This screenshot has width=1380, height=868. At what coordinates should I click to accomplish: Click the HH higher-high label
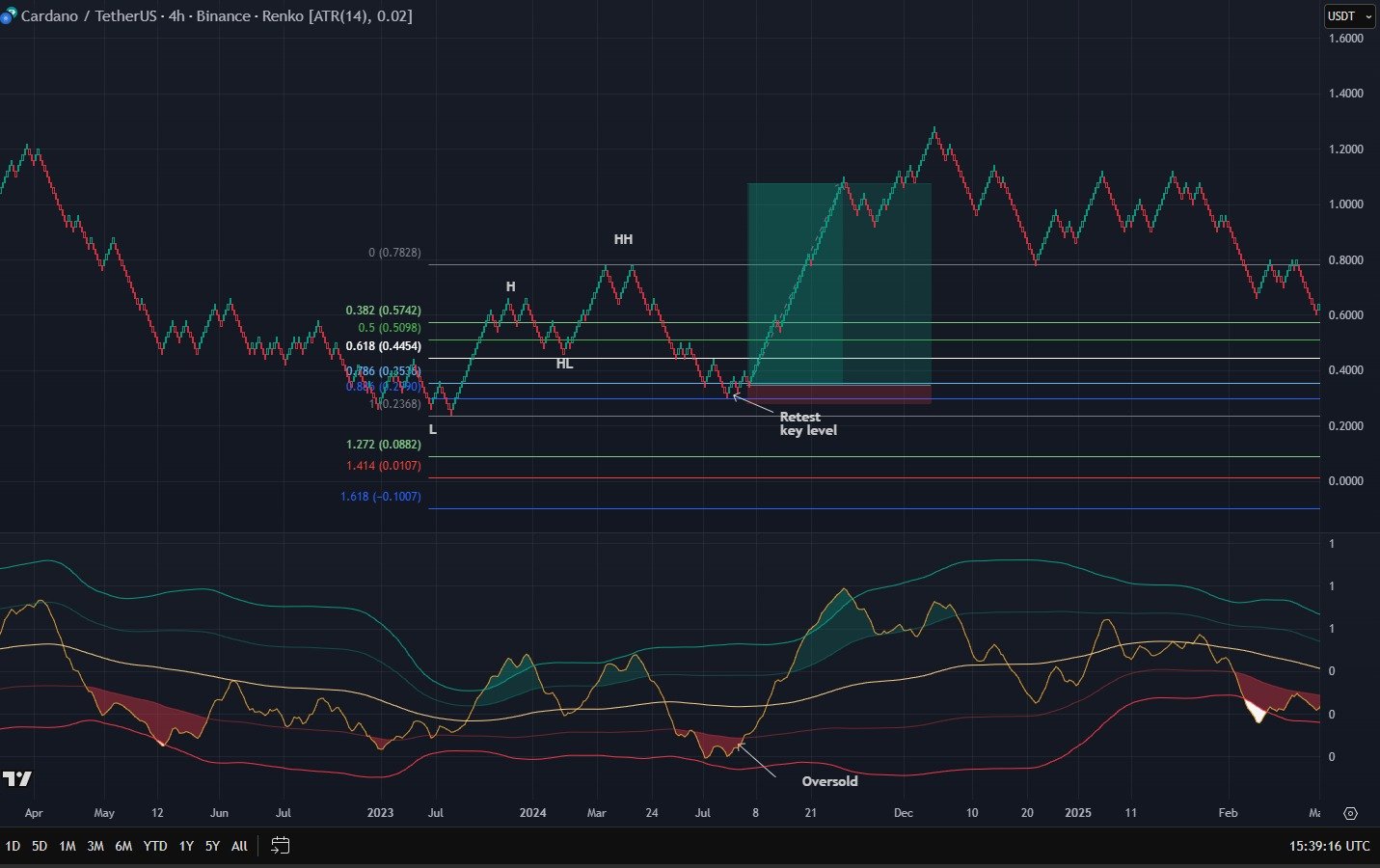coord(623,239)
